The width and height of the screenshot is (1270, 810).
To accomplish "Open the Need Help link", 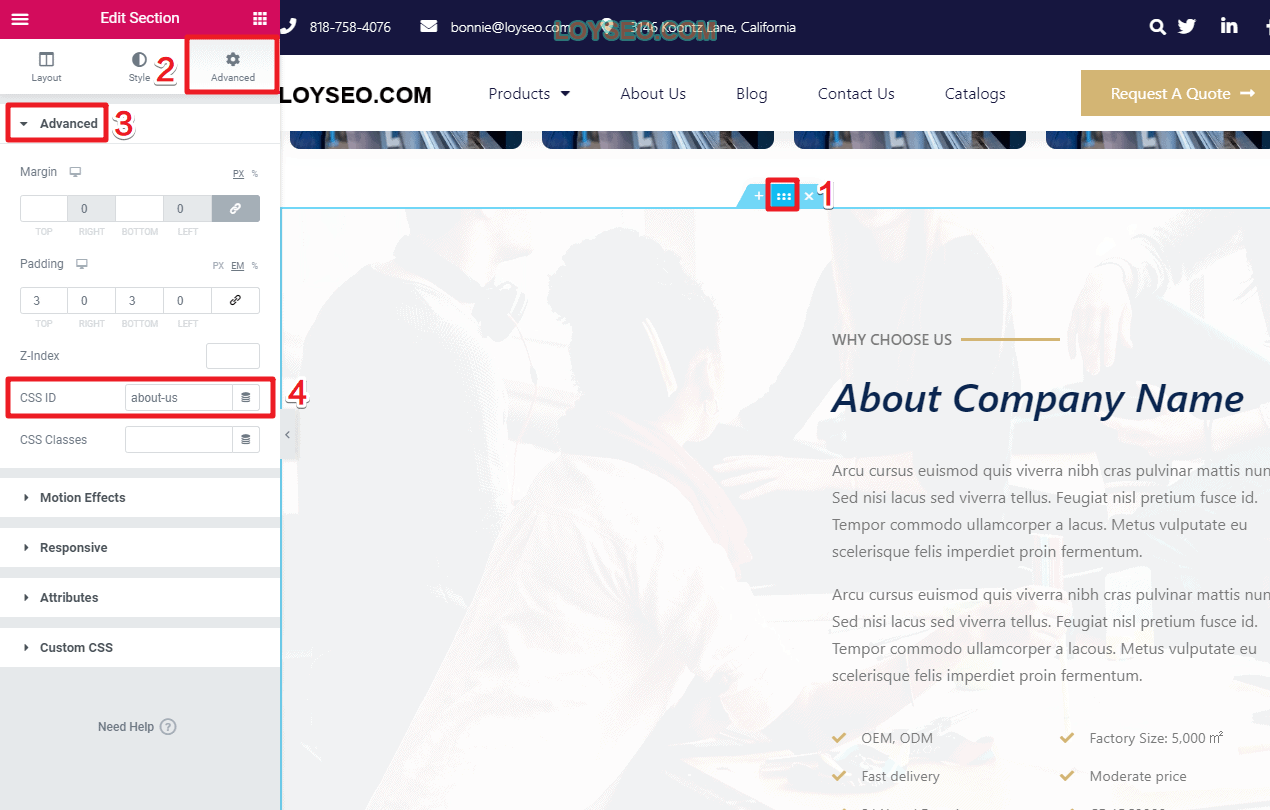I will pos(137,727).
